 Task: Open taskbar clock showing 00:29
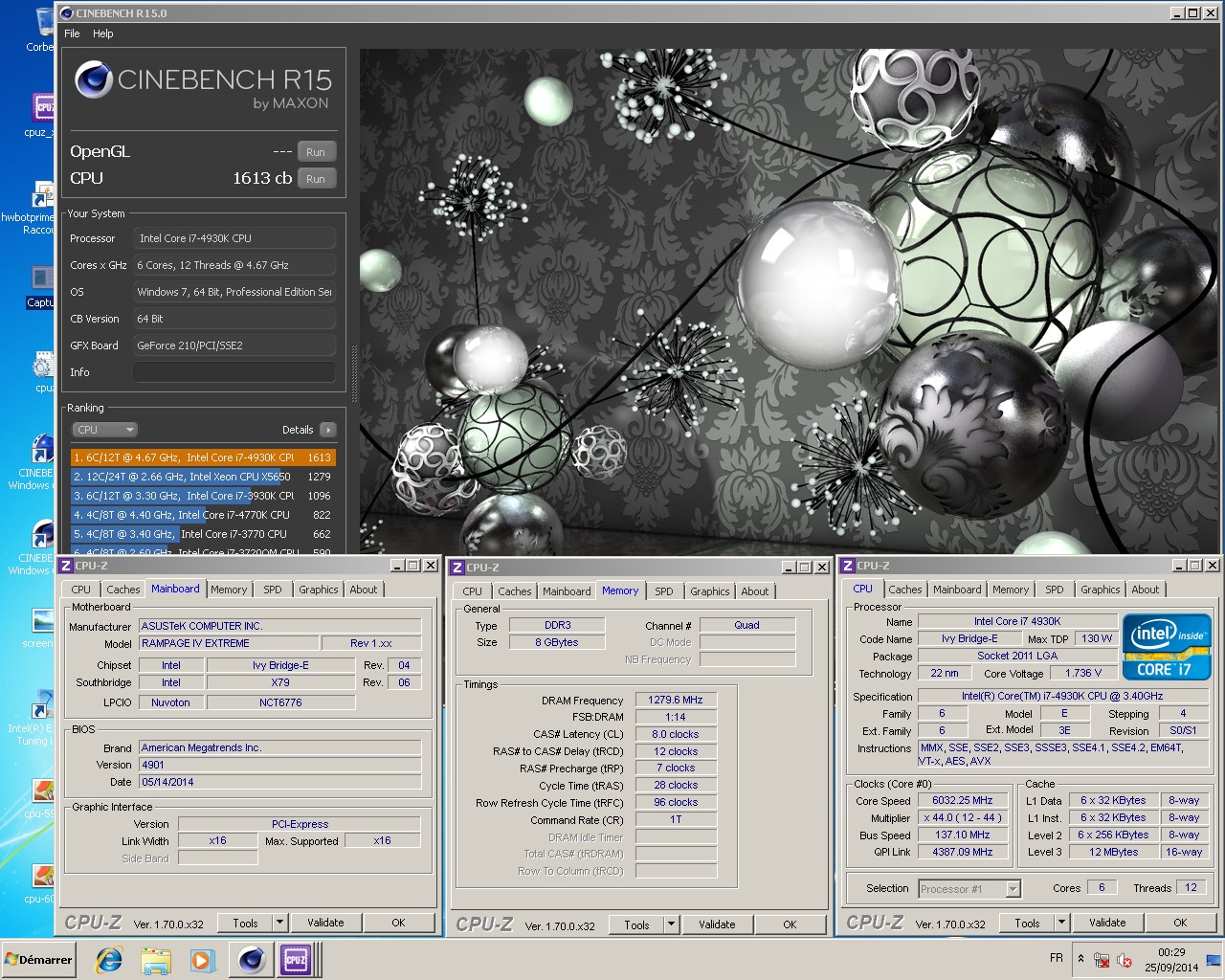point(1171,960)
